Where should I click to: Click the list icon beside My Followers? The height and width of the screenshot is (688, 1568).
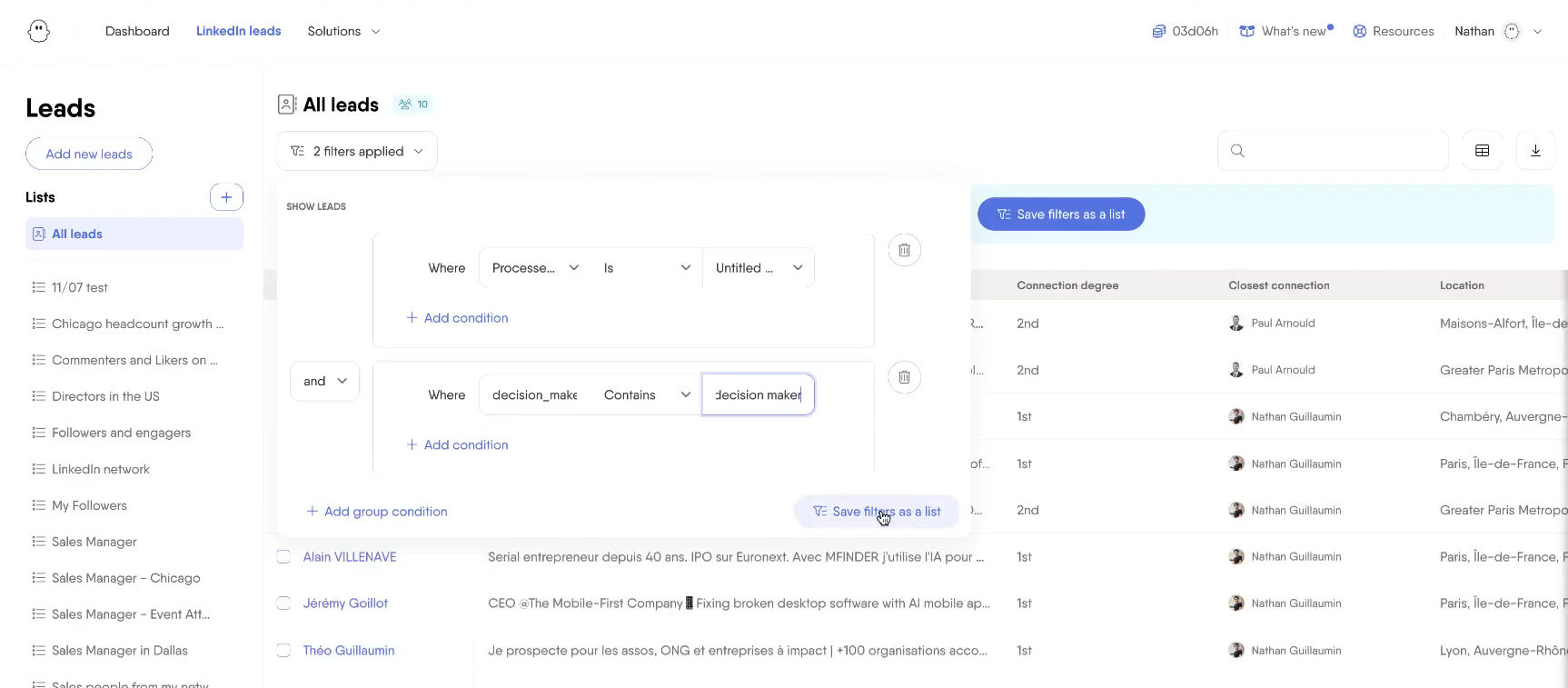coord(39,505)
